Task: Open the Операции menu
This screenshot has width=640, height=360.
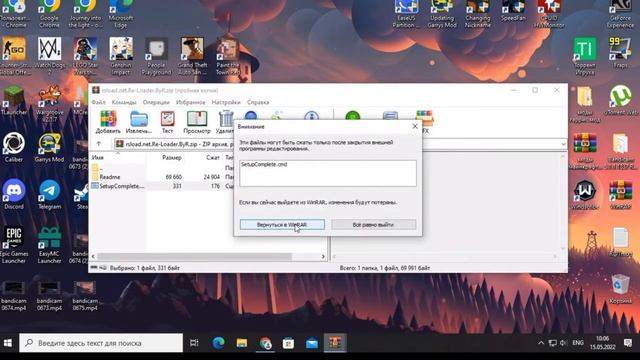Action: (x=156, y=102)
